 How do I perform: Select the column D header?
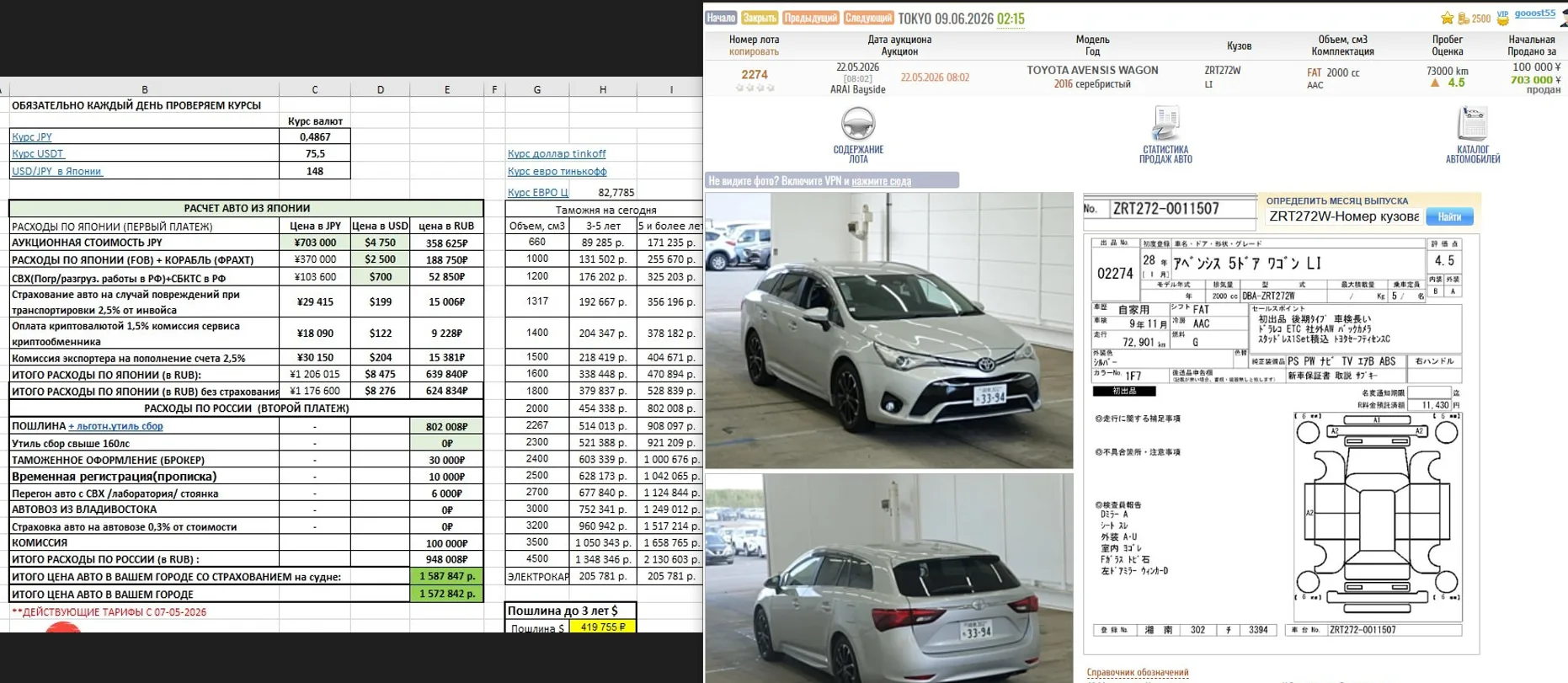point(380,89)
